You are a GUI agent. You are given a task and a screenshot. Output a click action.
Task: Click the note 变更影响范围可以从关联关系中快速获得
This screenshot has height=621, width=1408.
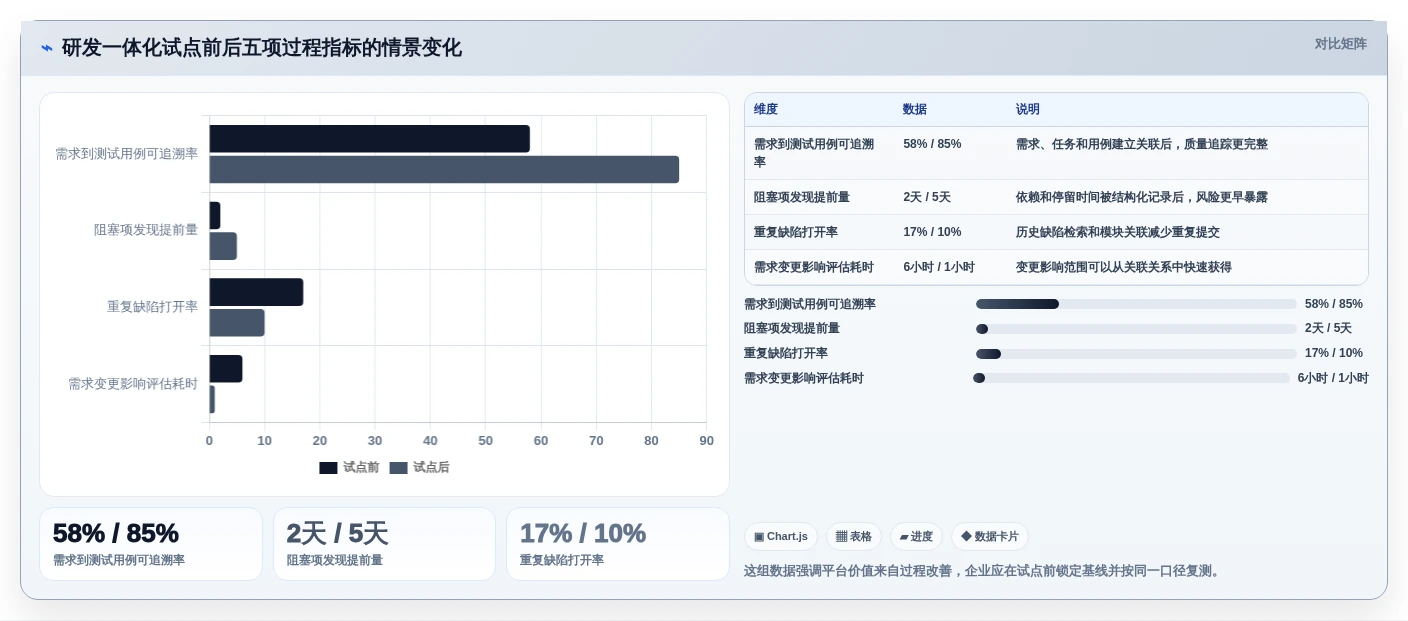click(1124, 267)
